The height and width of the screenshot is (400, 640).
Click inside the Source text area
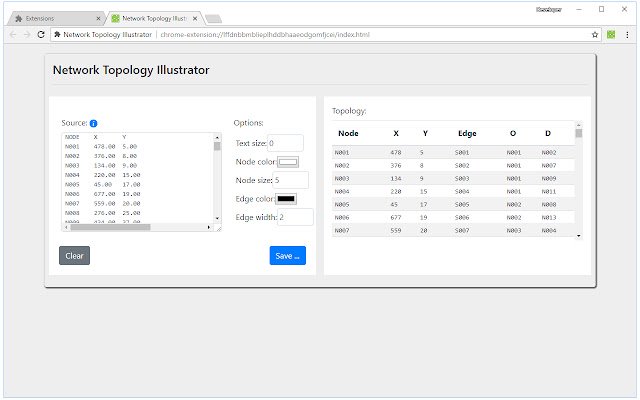pyautogui.click(x=138, y=178)
